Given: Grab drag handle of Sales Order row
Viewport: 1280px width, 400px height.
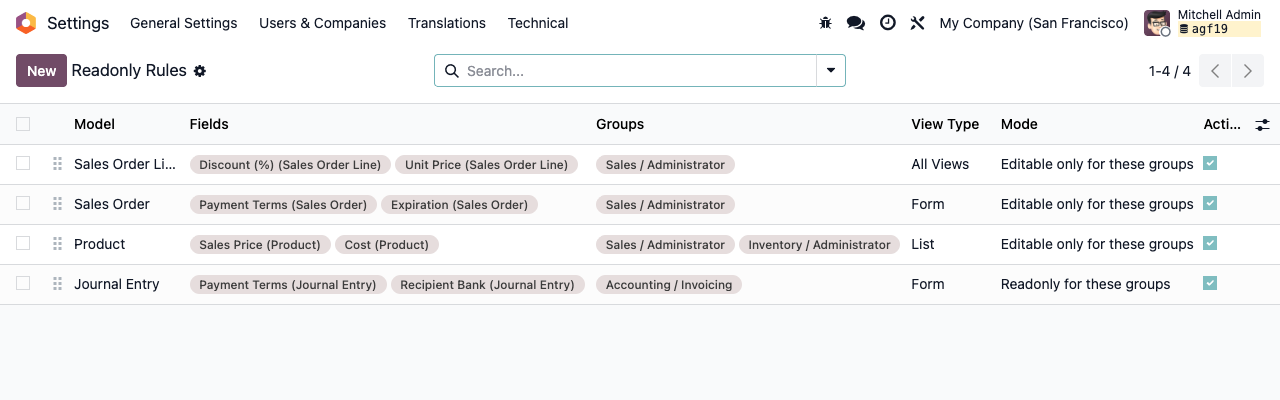Looking at the screenshot, I should tap(57, 204).
